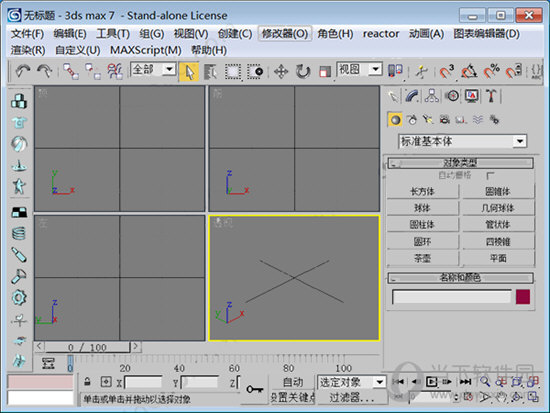Pick the Select and Uniform Scale tool

(x=325, y=72)
